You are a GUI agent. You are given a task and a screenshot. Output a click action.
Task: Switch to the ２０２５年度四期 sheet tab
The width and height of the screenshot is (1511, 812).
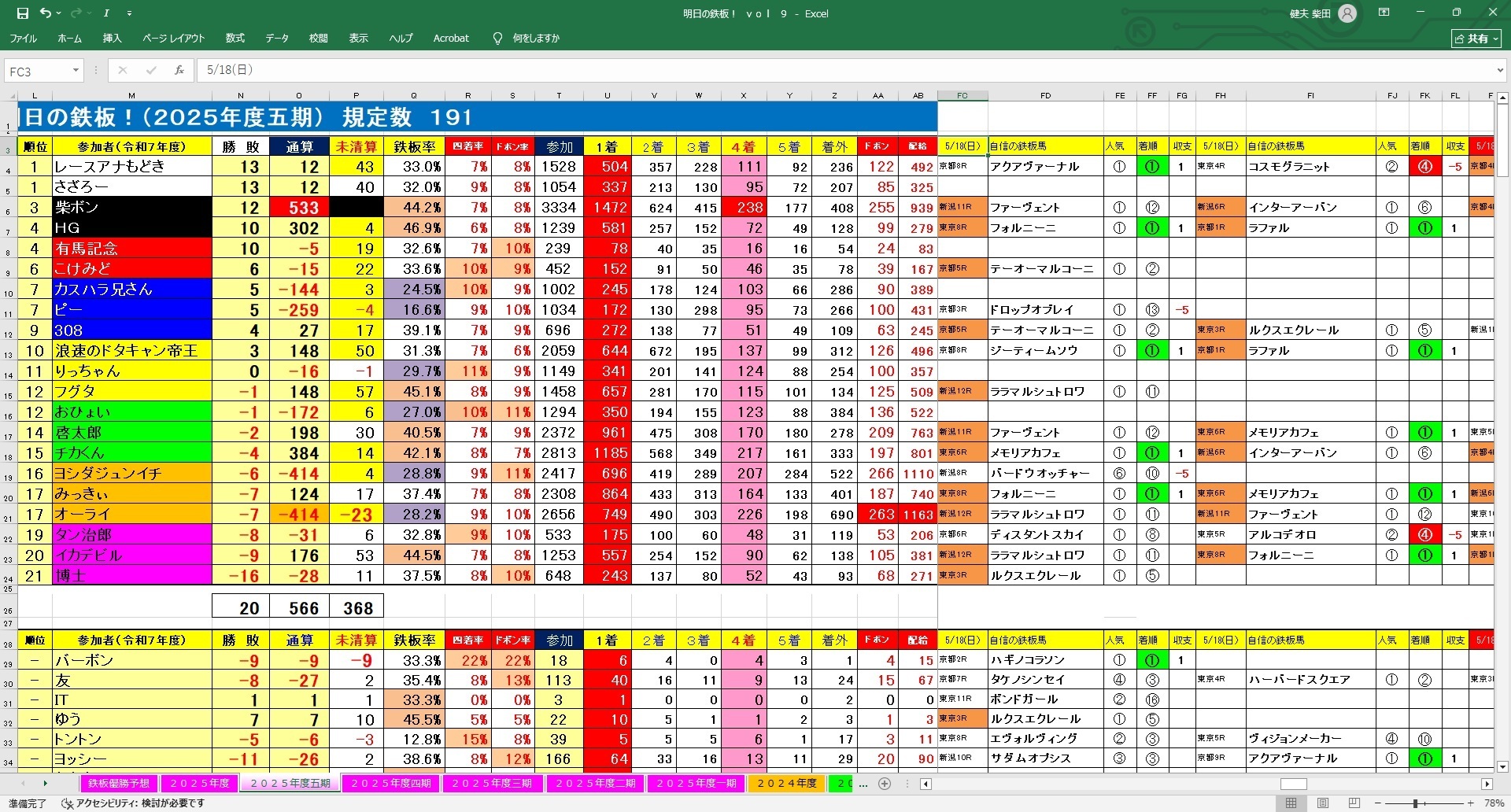coord(390,784)
